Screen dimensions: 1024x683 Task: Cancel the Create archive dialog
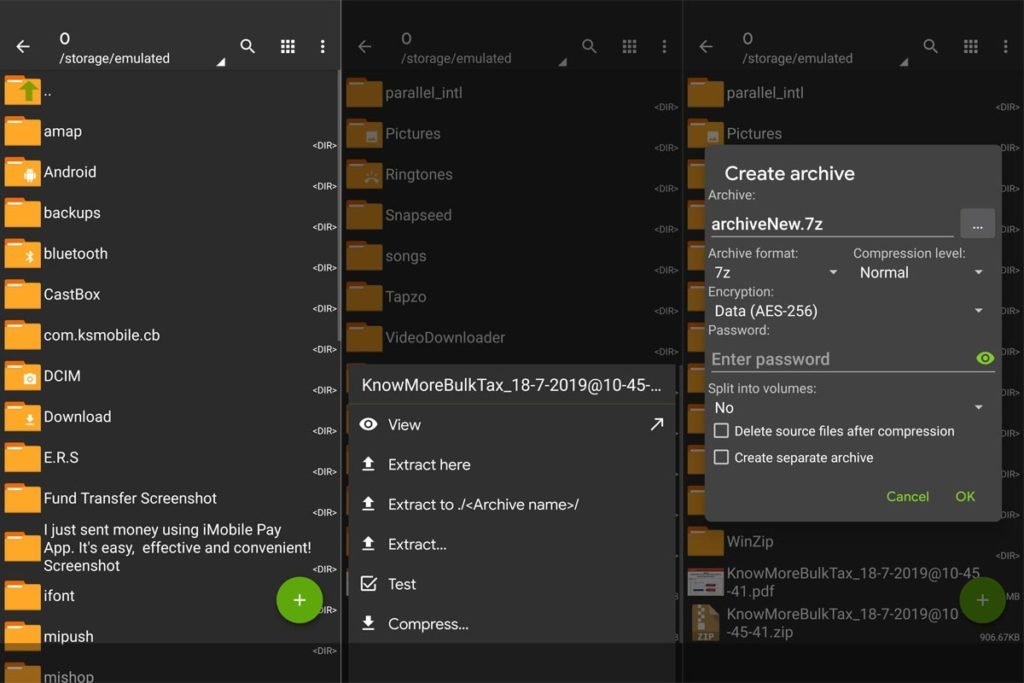(x=907, y=496)
